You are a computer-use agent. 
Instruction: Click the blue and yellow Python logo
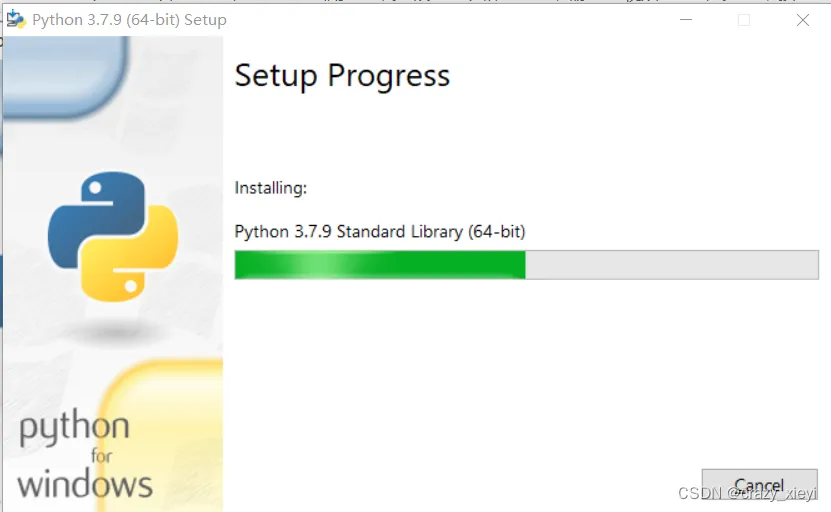point(113,236)
